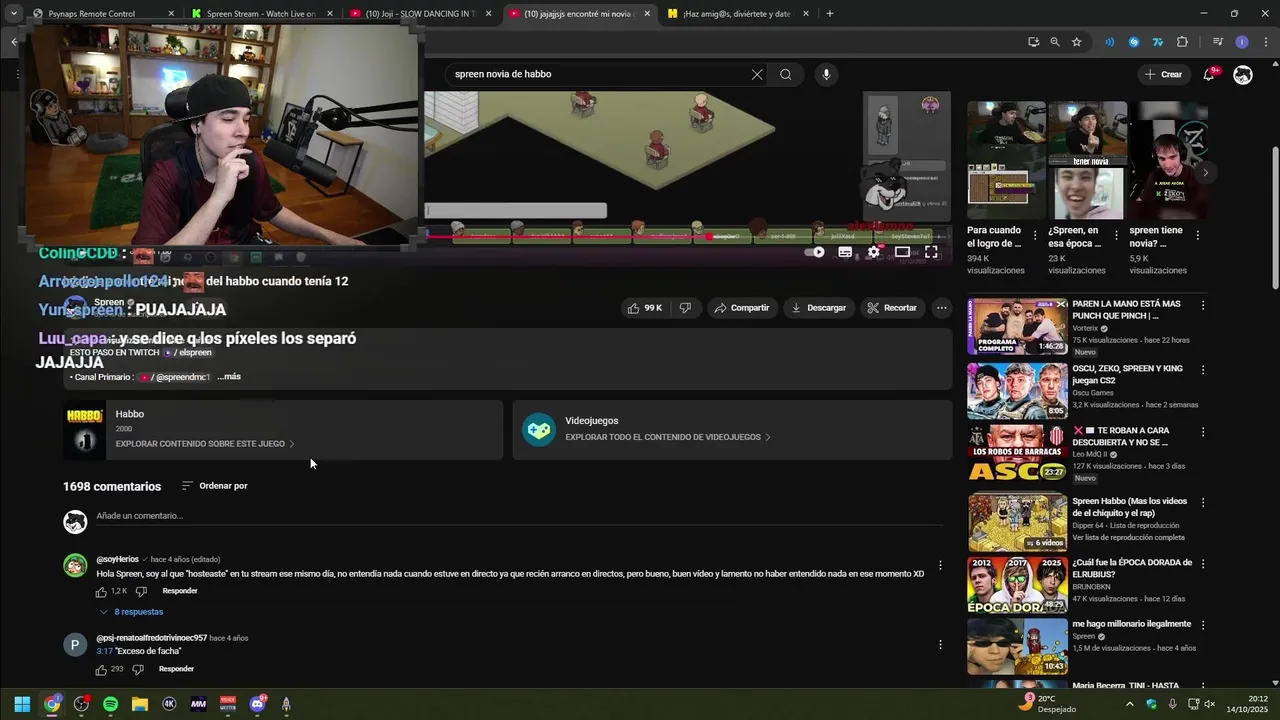Switch to Joji SLOW DANCING tab
Viewport: 1280px width, 720px height.
click(421, 14)
